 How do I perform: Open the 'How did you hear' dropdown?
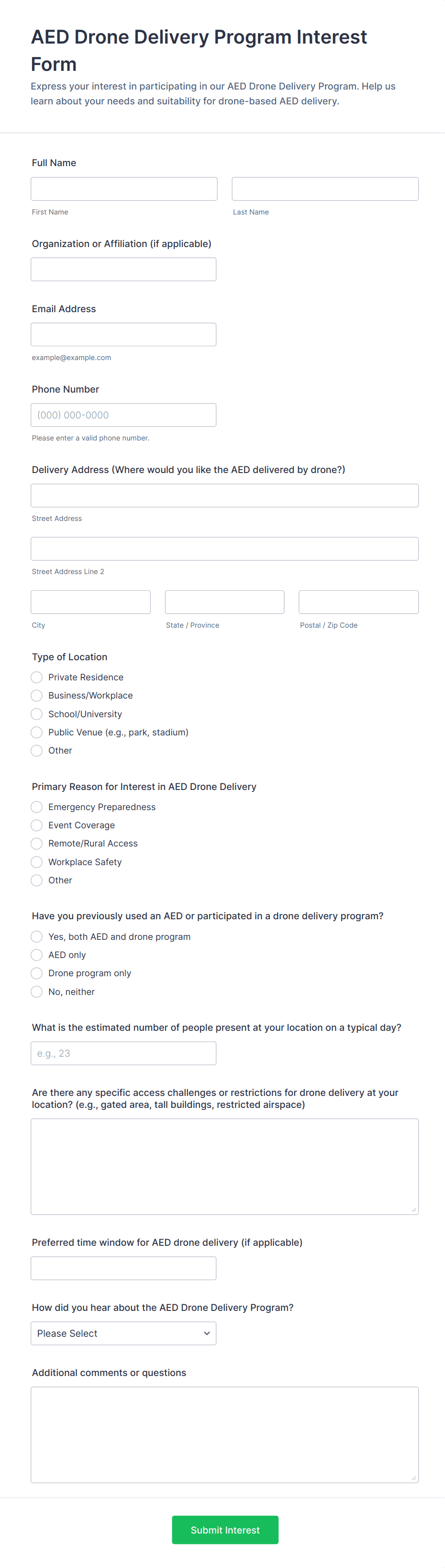(123, 1333)
